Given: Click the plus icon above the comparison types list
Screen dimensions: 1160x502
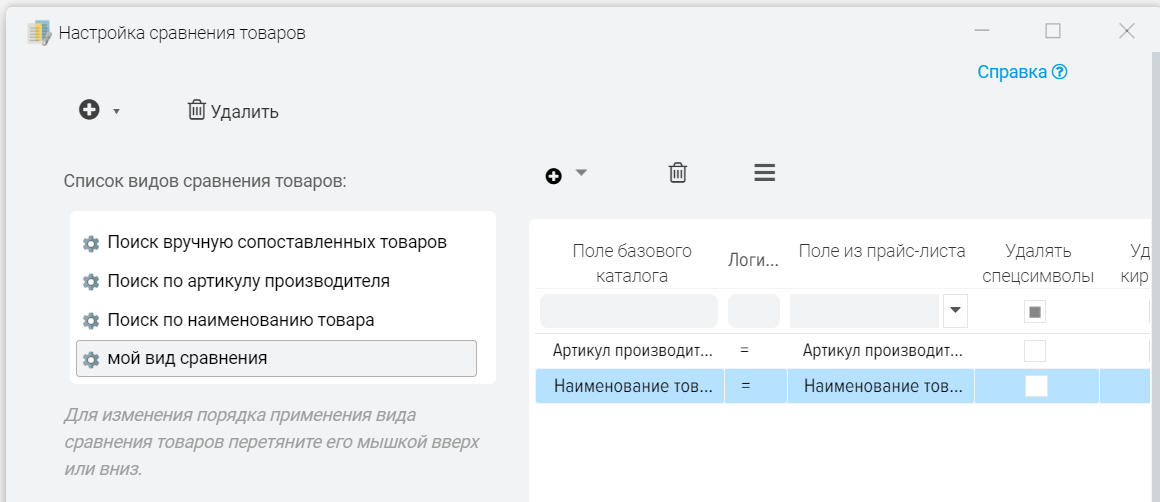Looking at the screenshot, I should (89, 111).
